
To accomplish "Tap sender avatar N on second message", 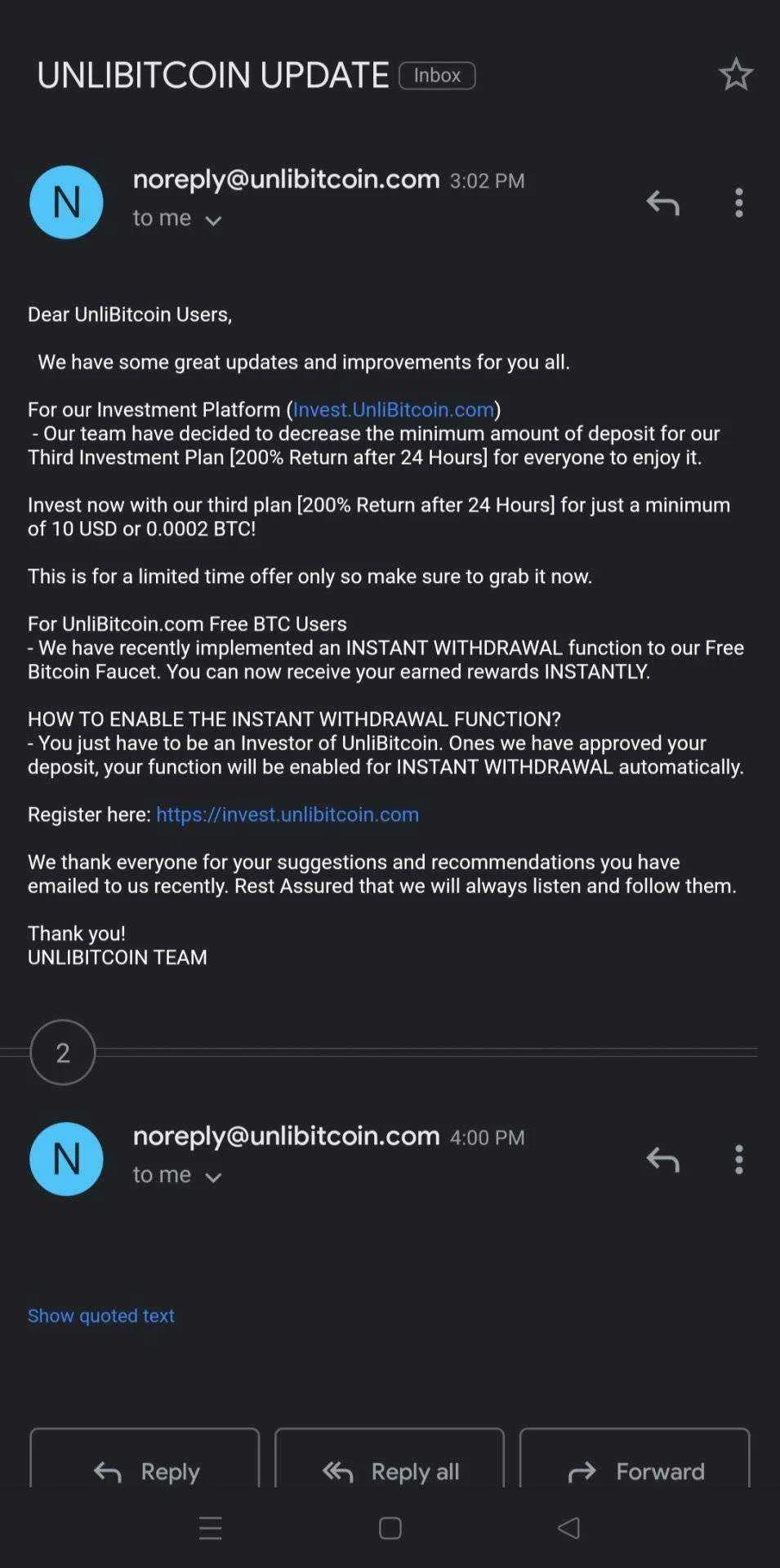I will (66, 1159).
